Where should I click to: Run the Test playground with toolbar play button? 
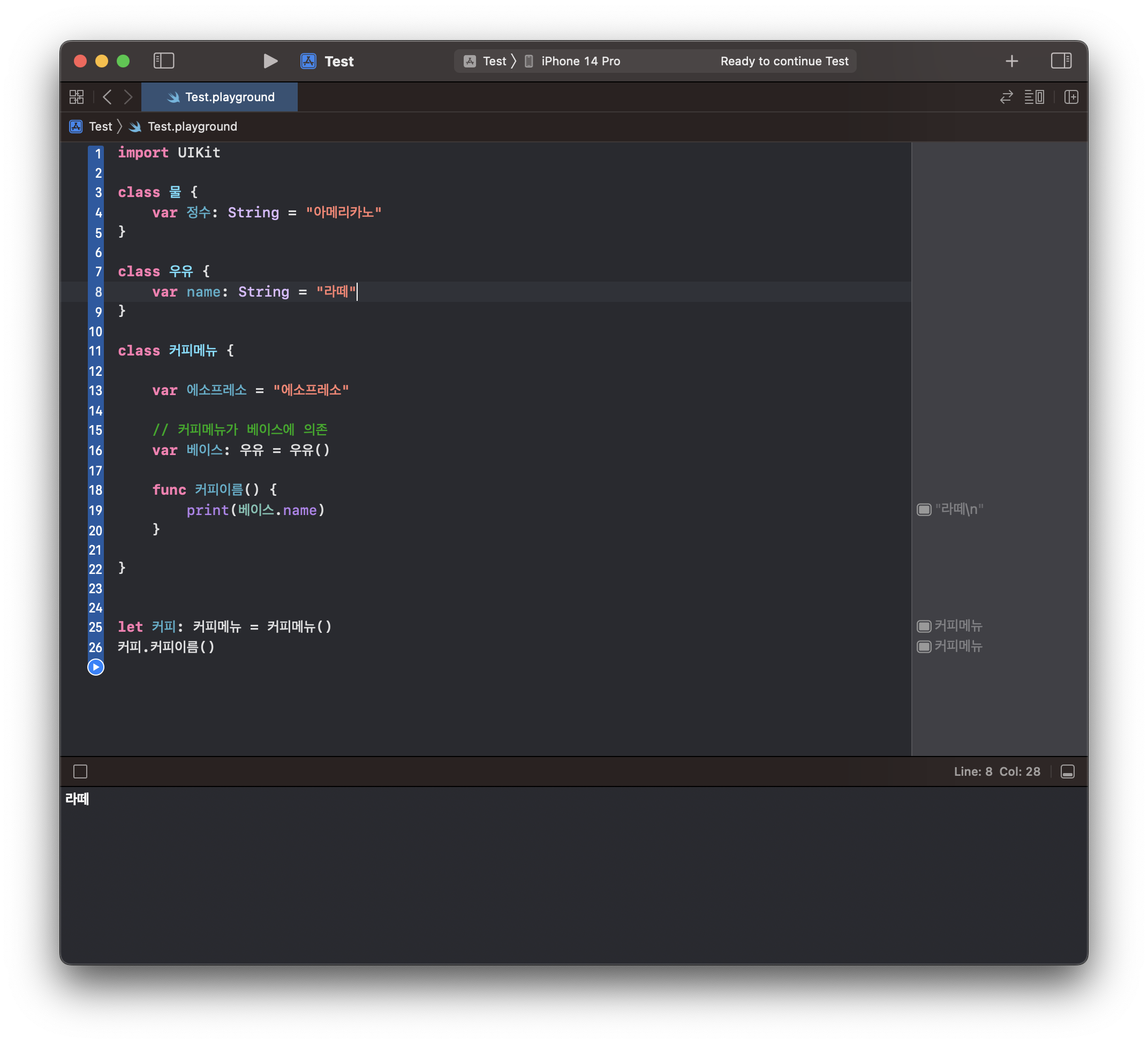coord(270,61)
